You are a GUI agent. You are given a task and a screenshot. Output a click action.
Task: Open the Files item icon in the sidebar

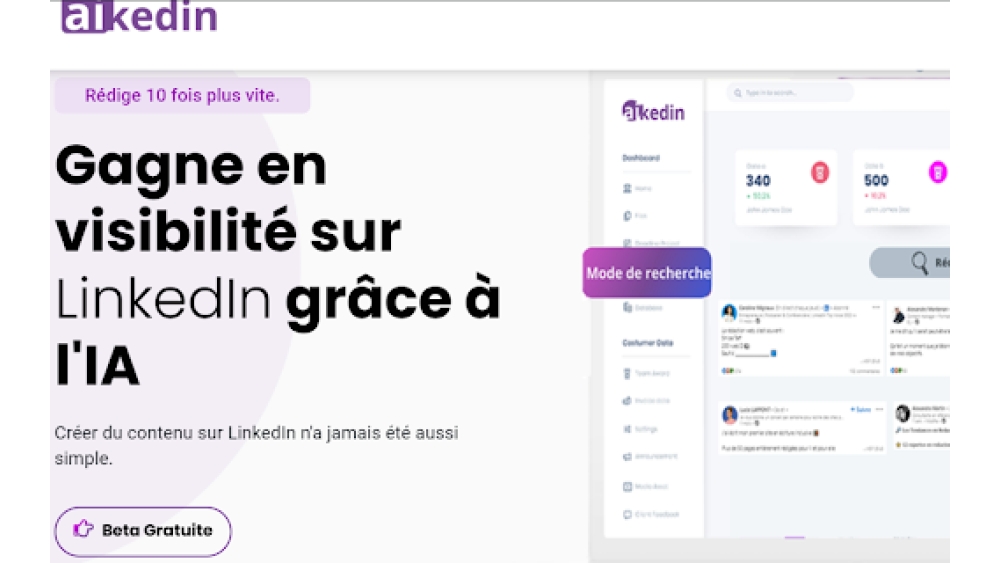coord(627,216)
